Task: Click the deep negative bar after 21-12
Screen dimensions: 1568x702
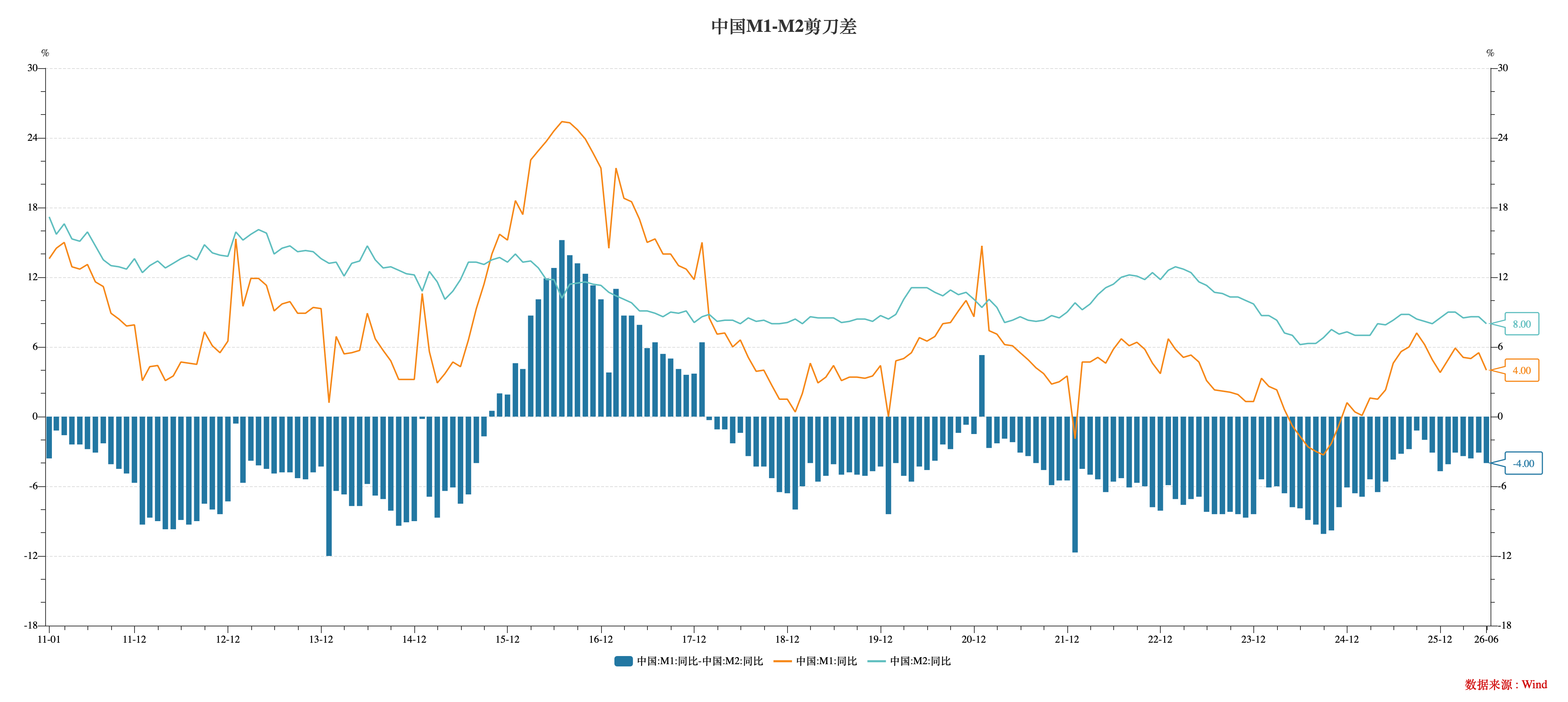Action: [1075, 485]
